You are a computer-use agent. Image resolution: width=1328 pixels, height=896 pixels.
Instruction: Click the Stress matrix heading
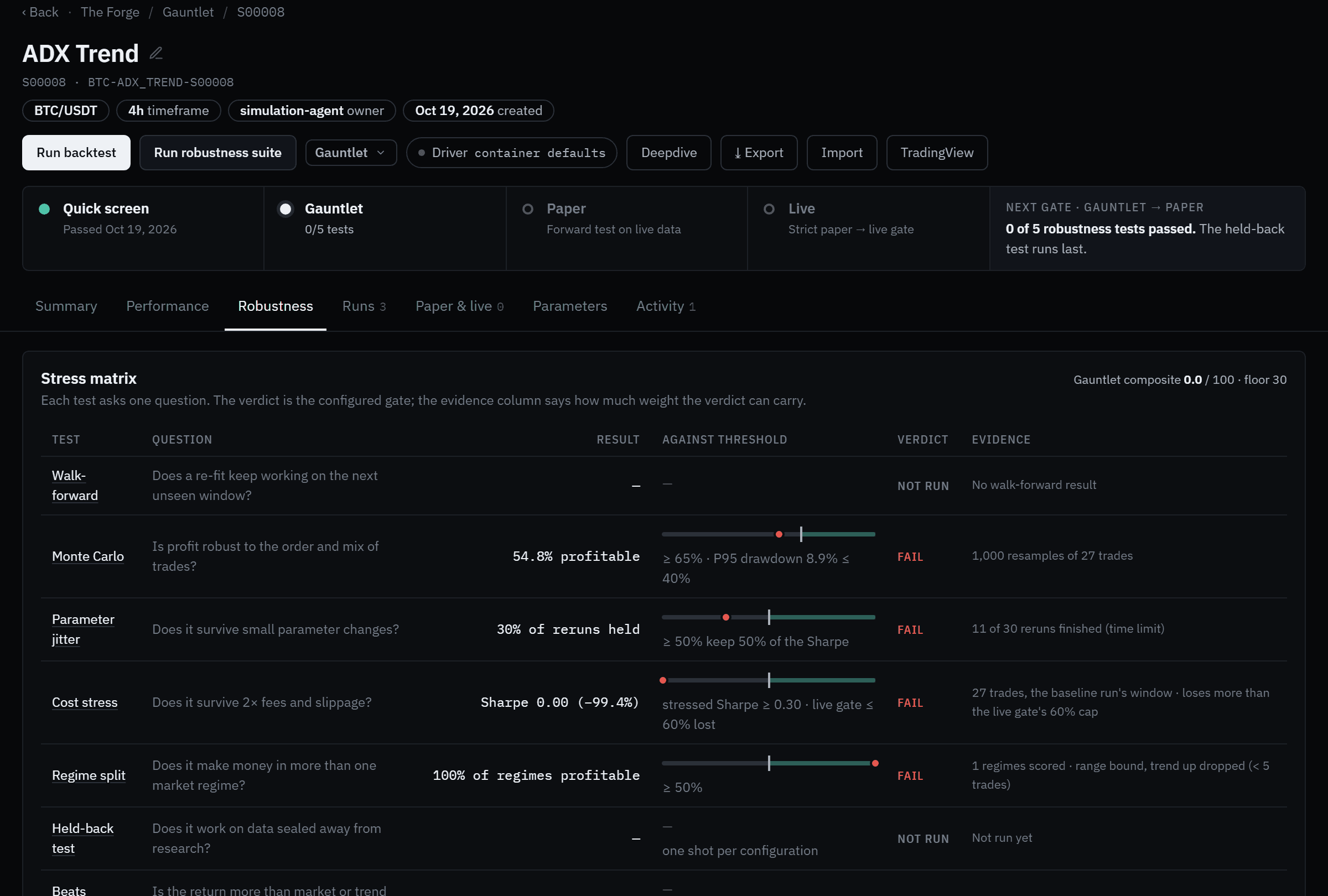[89, 379]
